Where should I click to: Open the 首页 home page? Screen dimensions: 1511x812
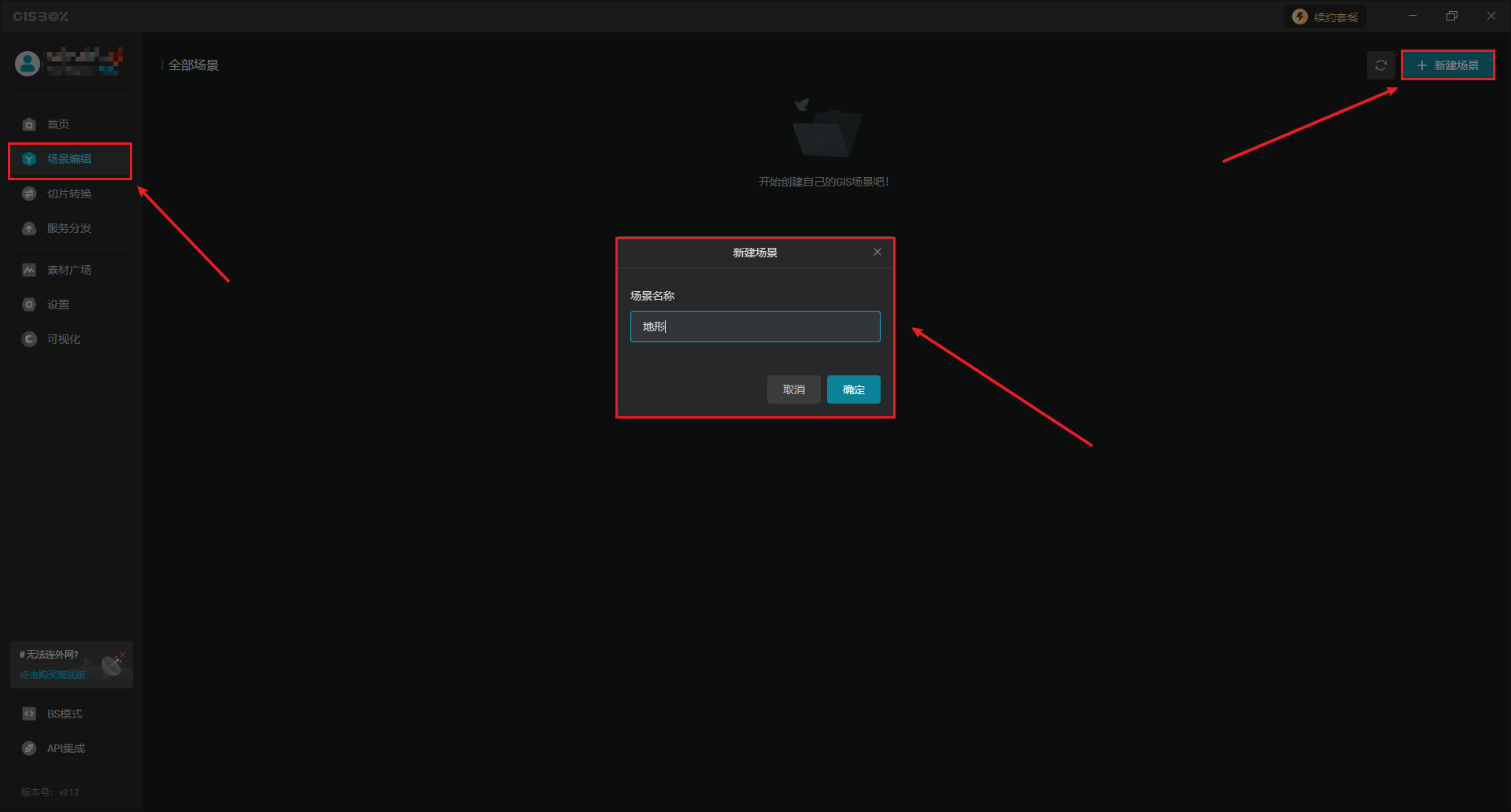57,124
